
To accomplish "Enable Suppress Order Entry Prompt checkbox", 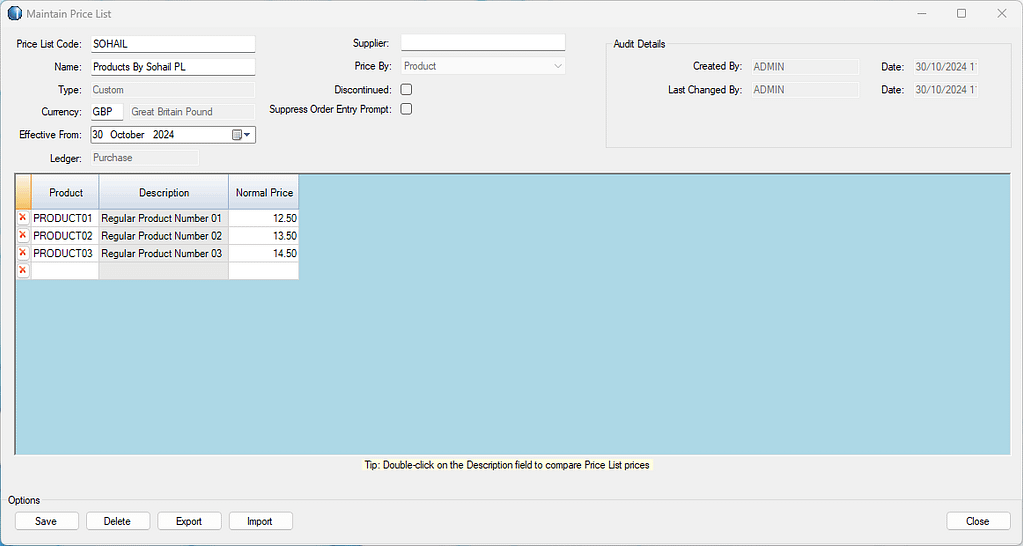I will 406,110.
